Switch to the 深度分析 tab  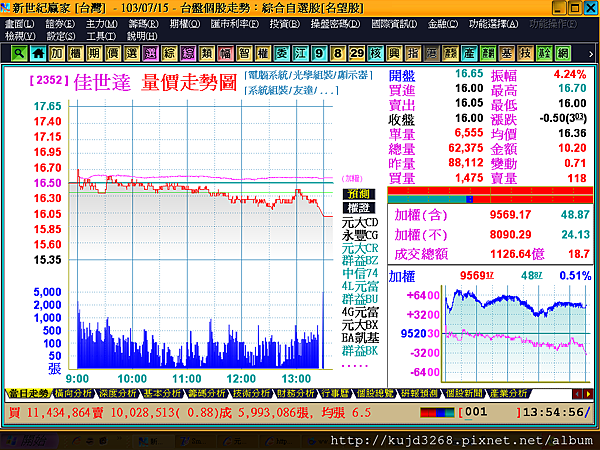(x=117, y=393)
